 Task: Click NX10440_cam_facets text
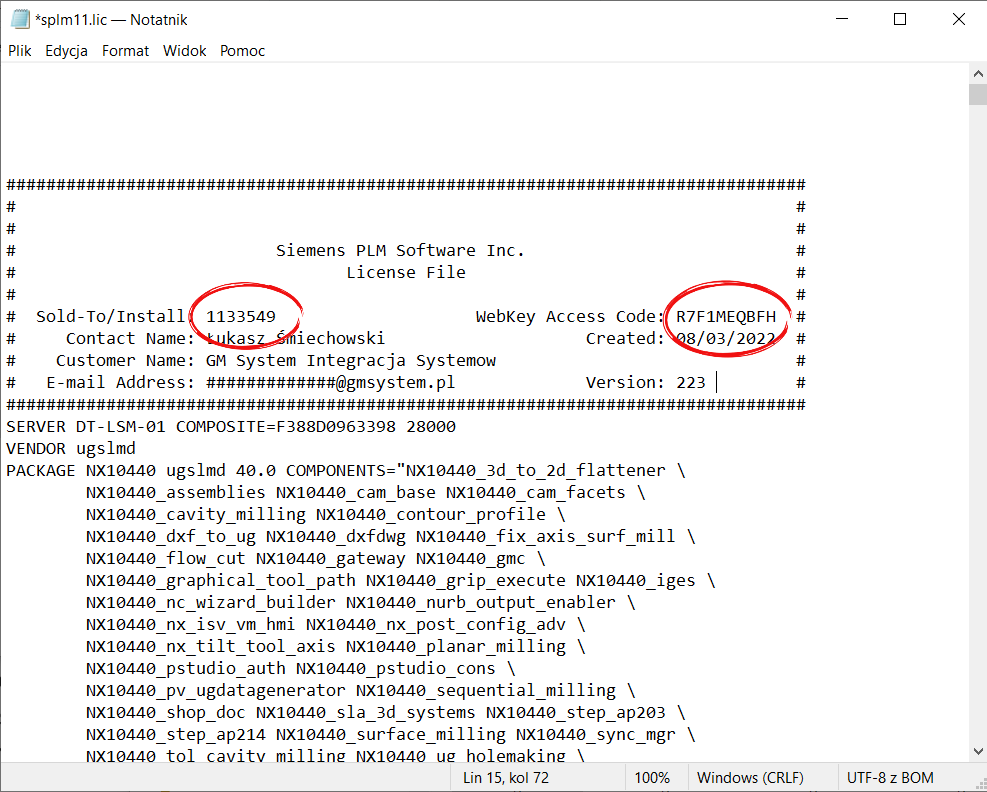coord(536,492)
